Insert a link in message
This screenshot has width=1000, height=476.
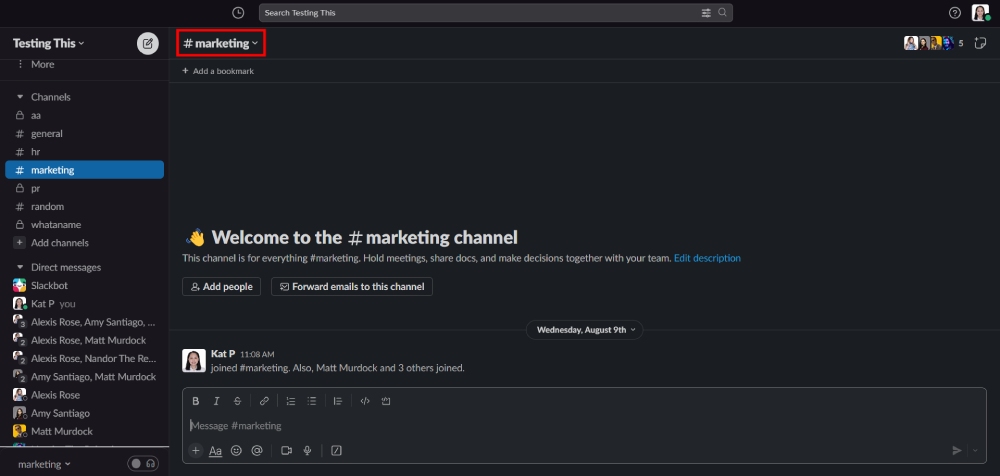click(x=264, y=401)
